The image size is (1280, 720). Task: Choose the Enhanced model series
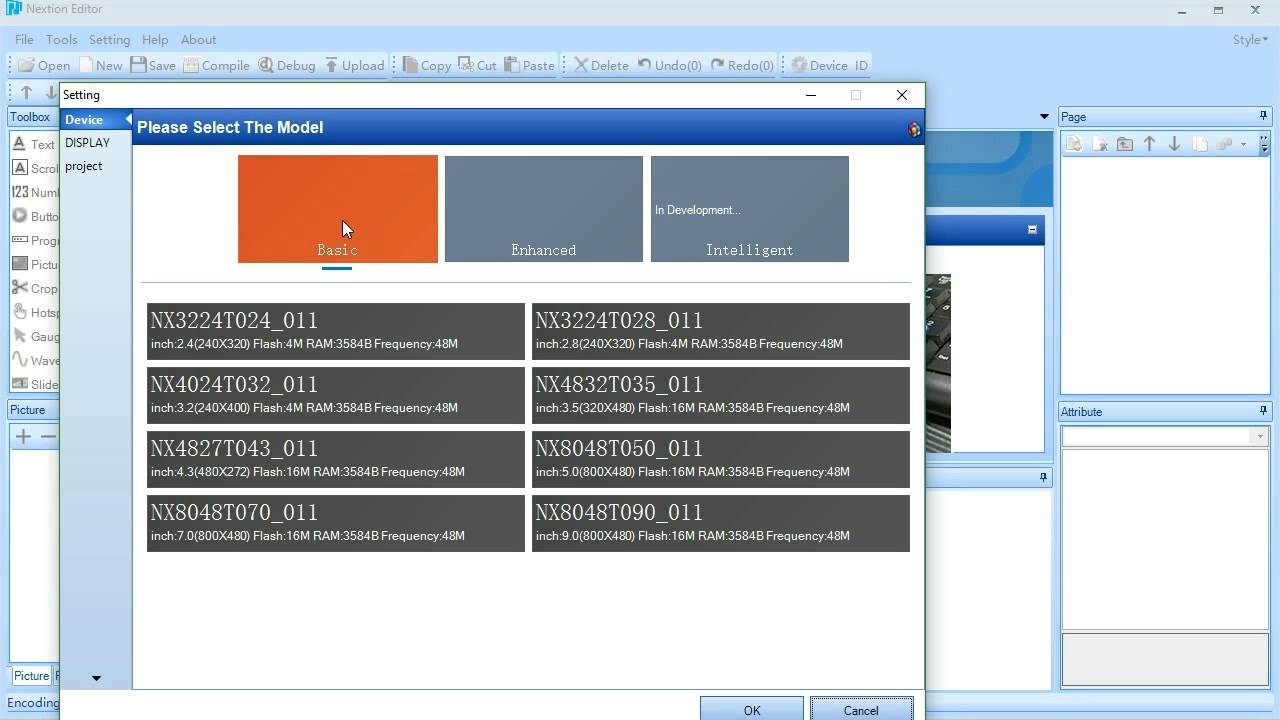pyautogui.click(x=544, y=209)
